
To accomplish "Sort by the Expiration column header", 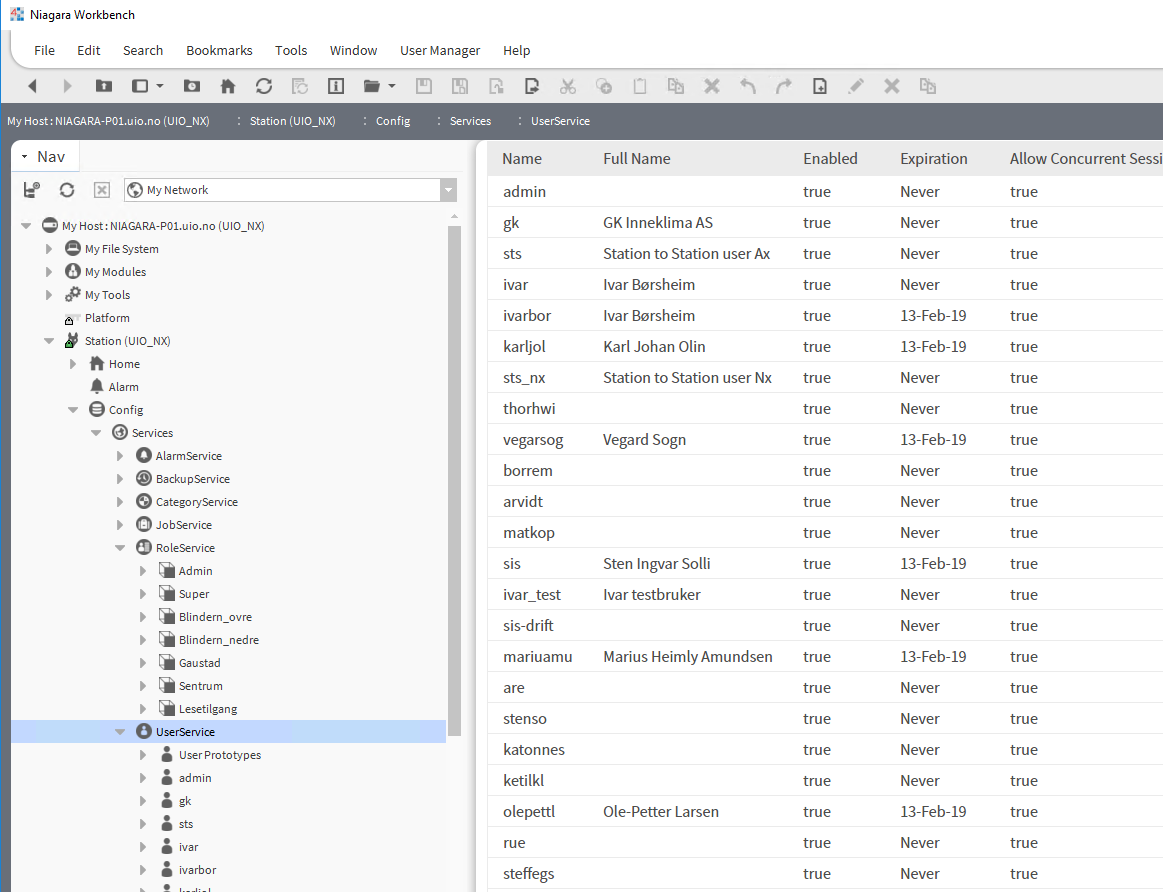I will (934, 159).
